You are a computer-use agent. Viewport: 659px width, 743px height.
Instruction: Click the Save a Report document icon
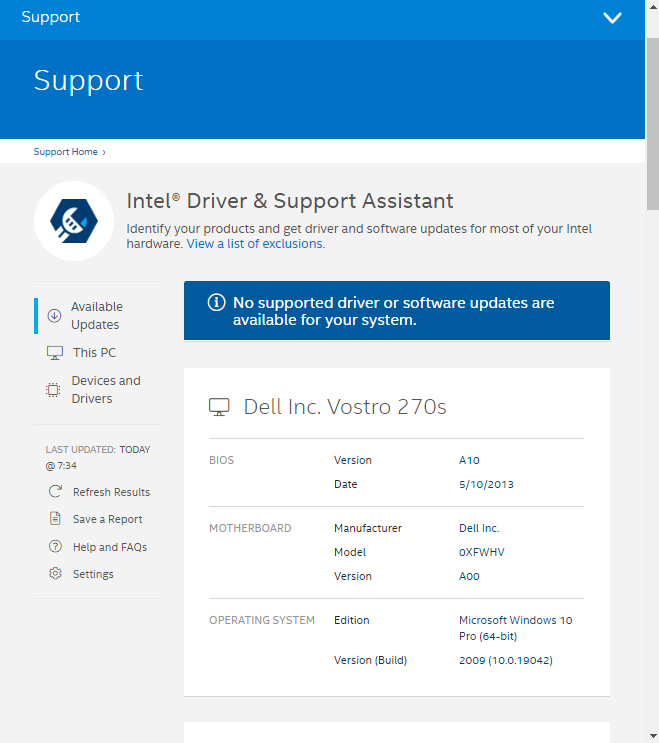[55, 518]
